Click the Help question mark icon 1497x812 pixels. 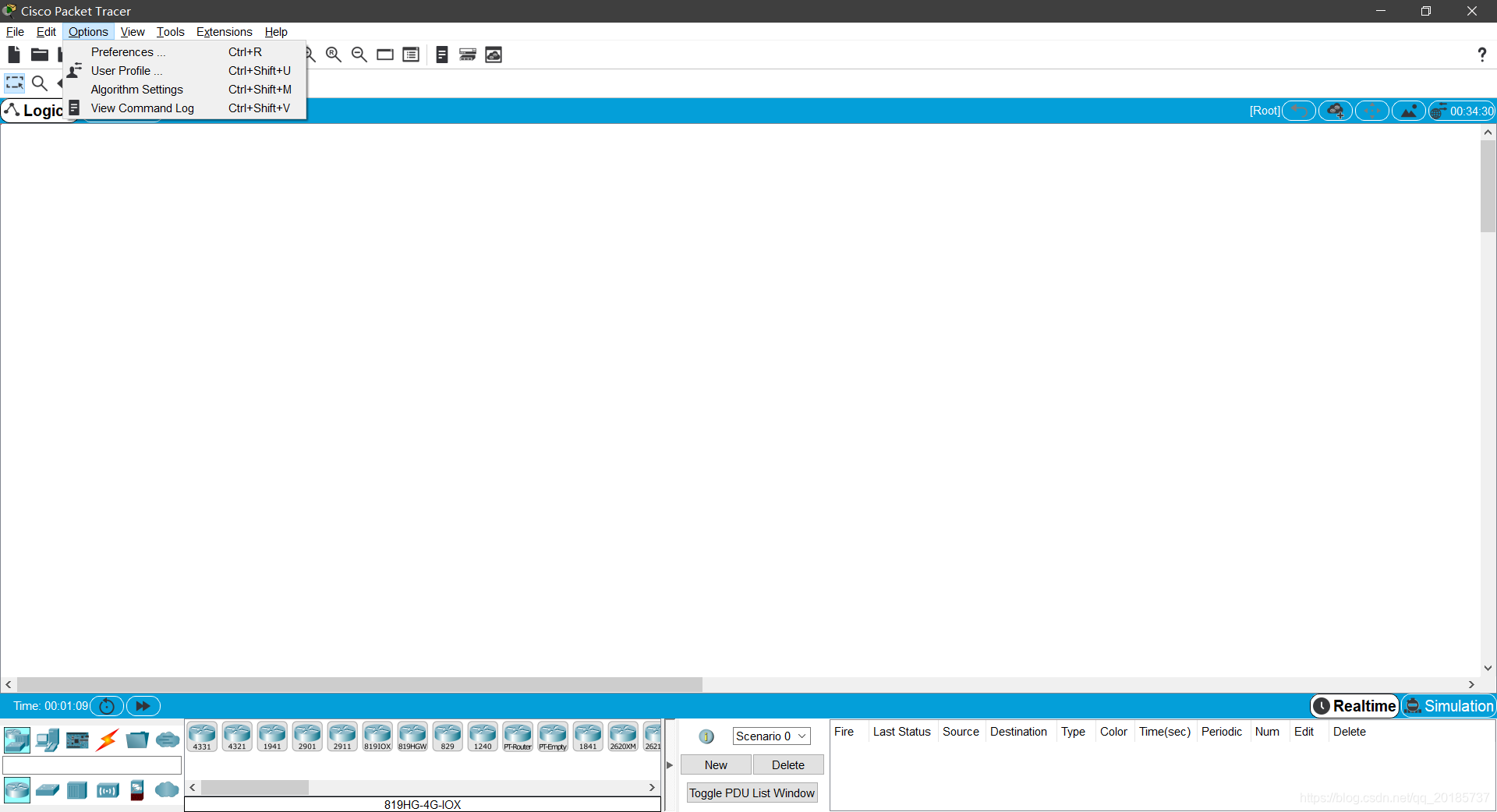1481,55
